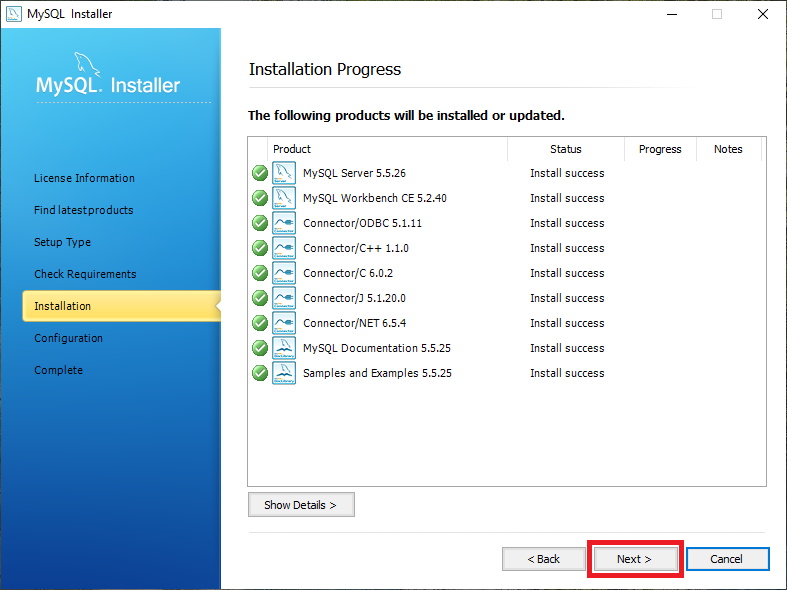The height and width of the screenshot is (590, 787).
Task: Minimize the MySQL Installer window
Action: coord(672,14)
